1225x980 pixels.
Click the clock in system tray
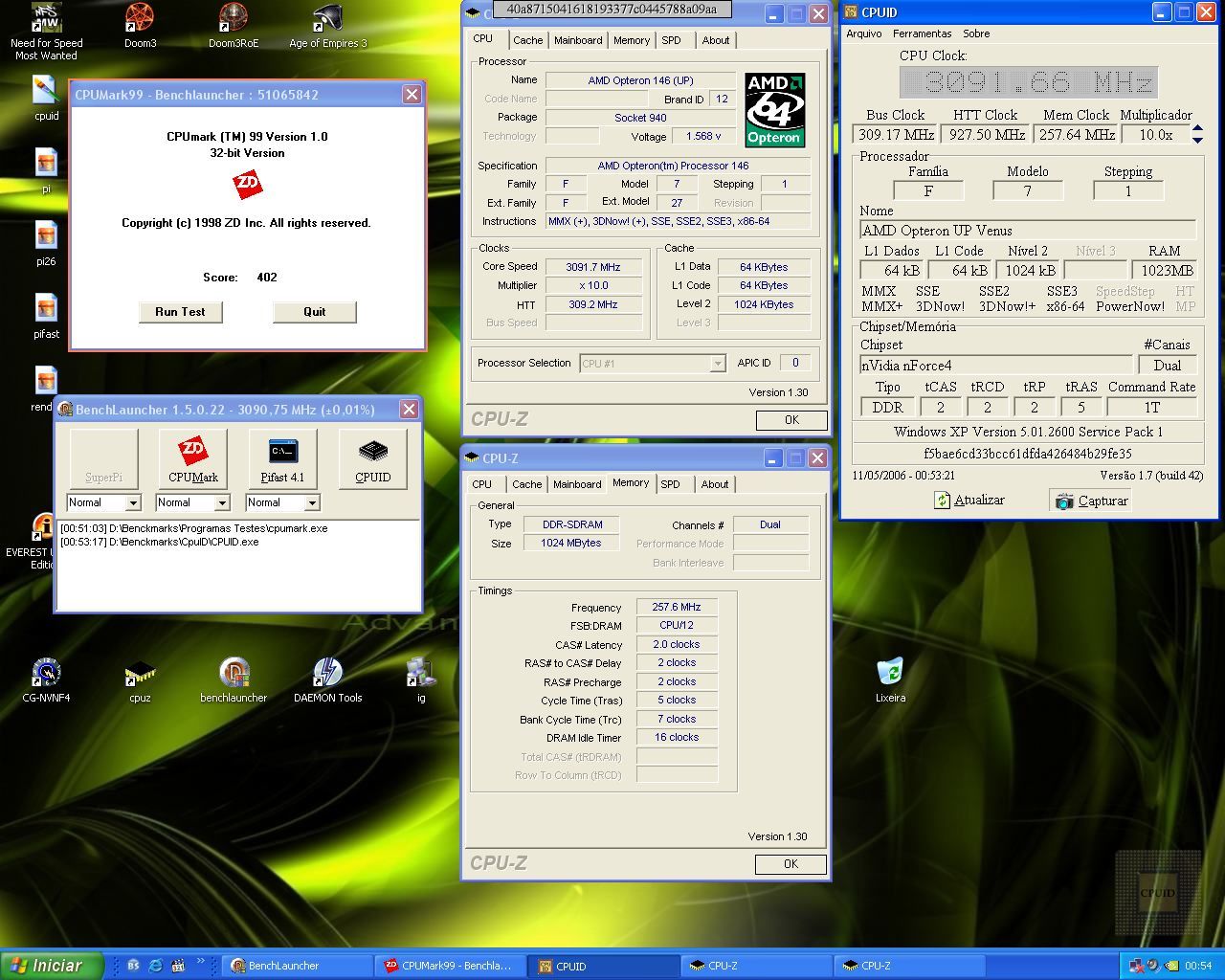1198,966
